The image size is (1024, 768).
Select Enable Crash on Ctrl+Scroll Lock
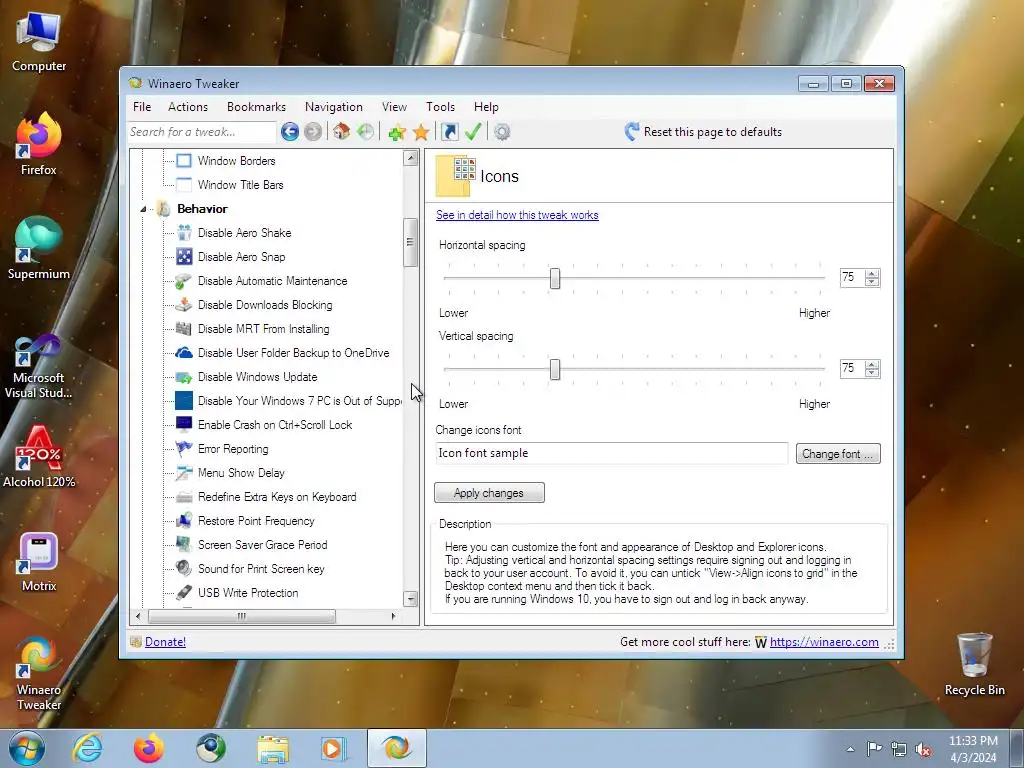(275, 425)
